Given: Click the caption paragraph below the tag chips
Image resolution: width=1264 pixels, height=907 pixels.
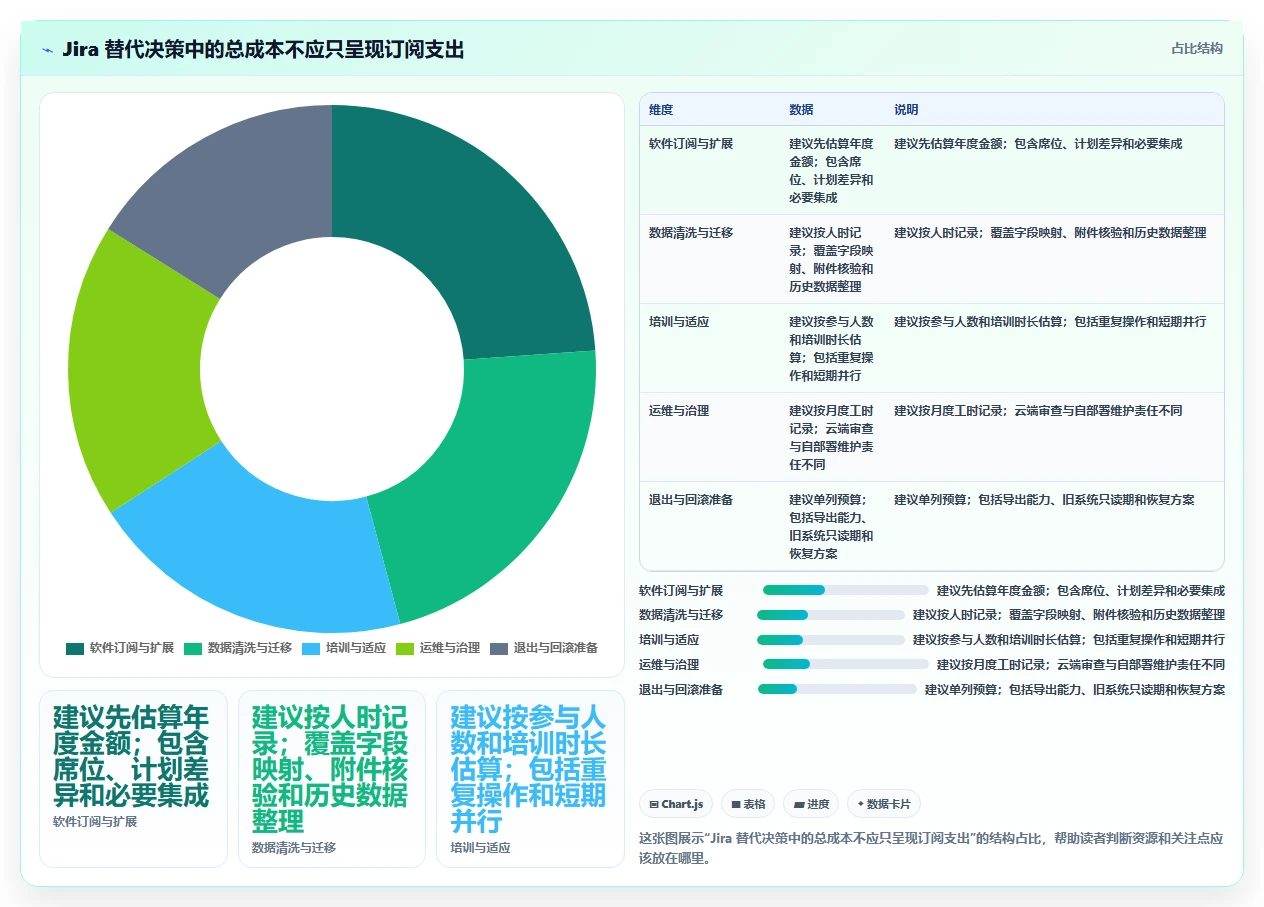Looking at the screenshot, I should click(x=931, y=848).
